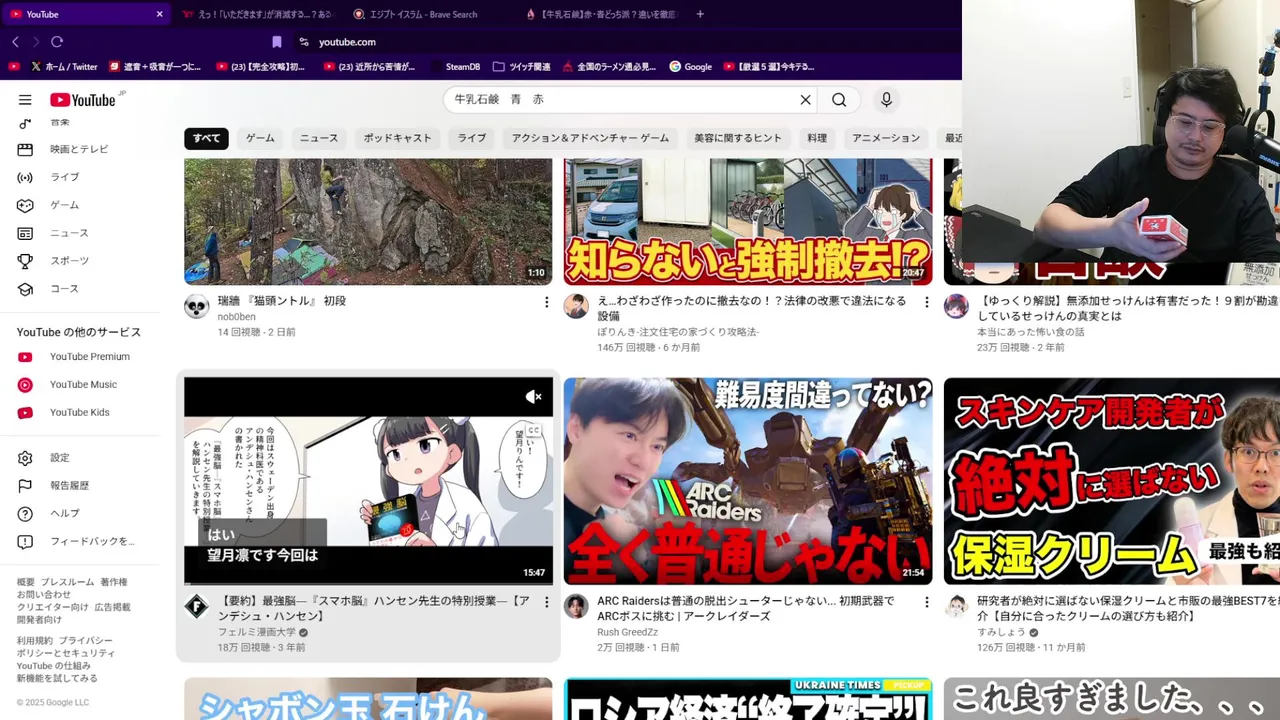The height and width of the screenshot is (720, 1280).
Task: Open ツイッチ関連 bookmark folder
Action: tap(521, 67)
